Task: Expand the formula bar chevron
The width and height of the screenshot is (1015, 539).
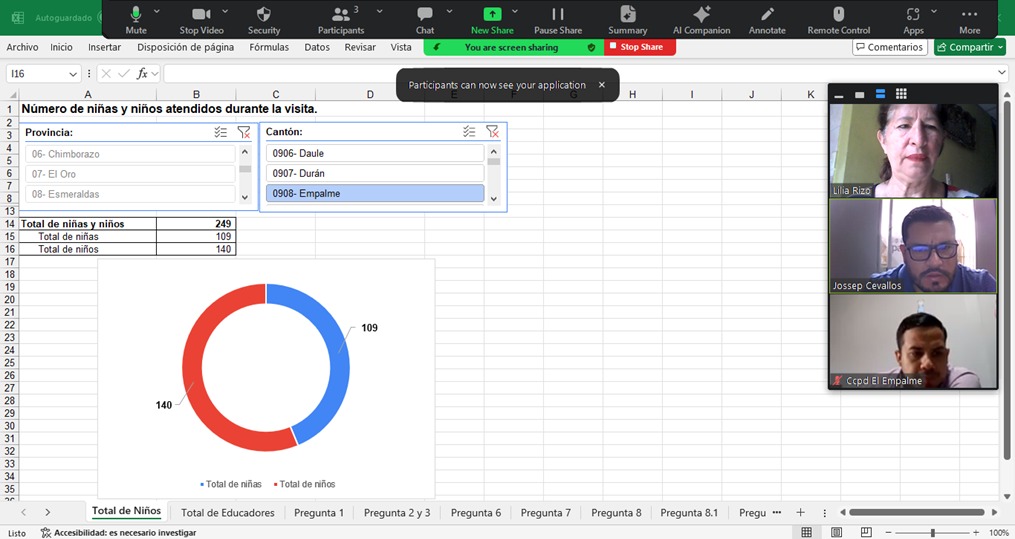Action: click(x=1002, y=74)
